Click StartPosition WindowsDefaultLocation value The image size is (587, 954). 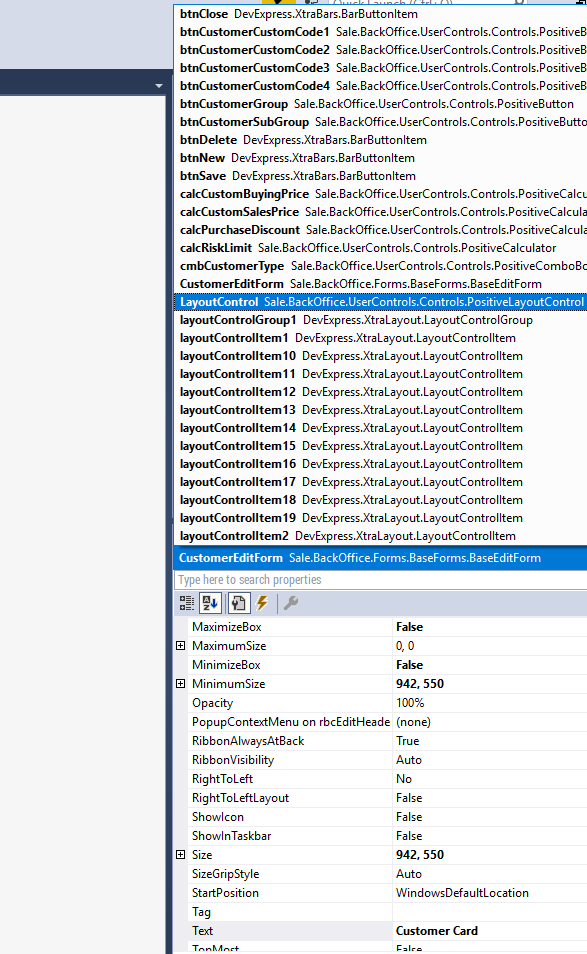(x=490, y=893)
